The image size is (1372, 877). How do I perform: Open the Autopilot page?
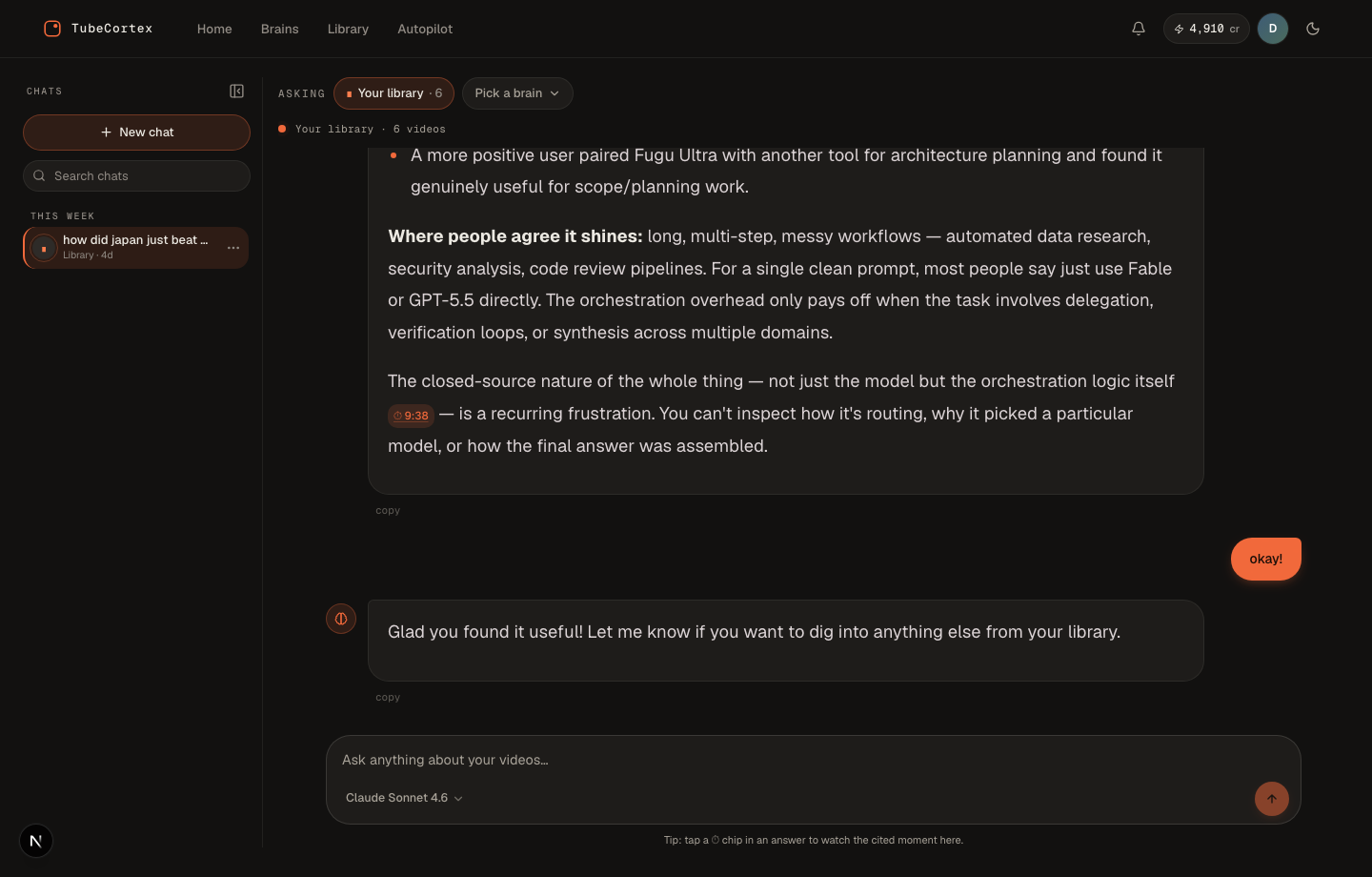tap(425, 29)
